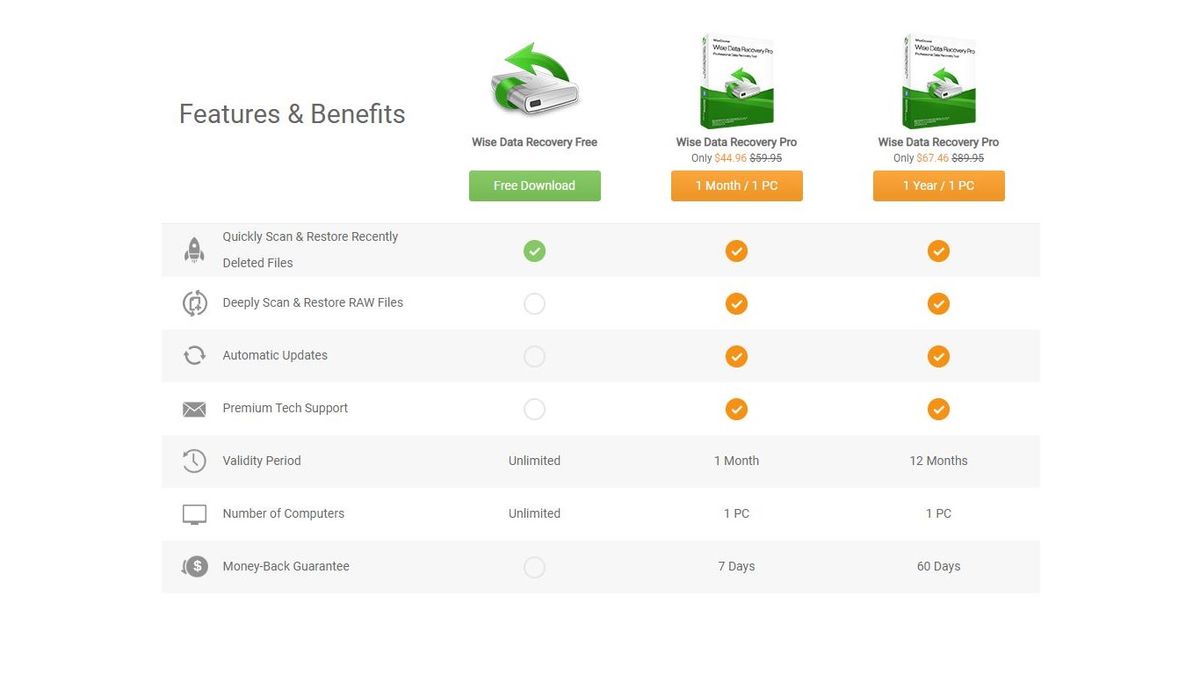Click the dollar coin icon for Money-Back Guarantee
This screenshot has width=1200, height=676.
(x=194, y=566)
